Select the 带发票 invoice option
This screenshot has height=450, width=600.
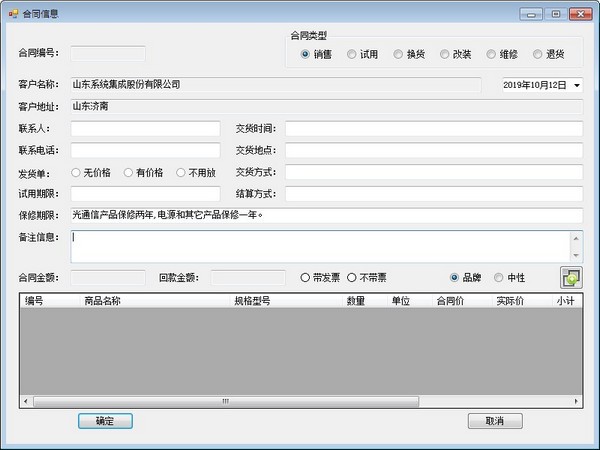pyautogui.click(x=320, y=277)
